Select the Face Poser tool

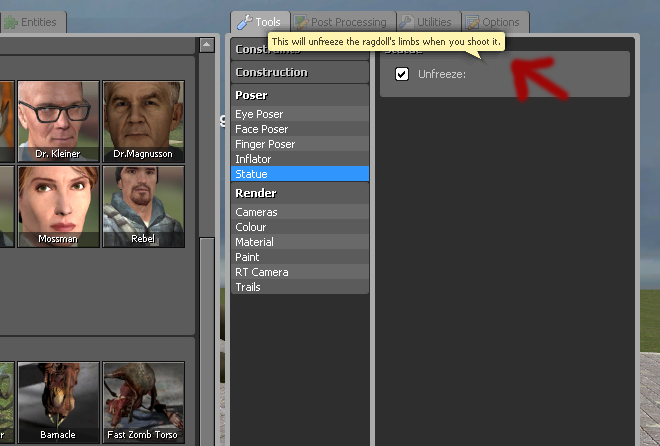click(300, 129)
